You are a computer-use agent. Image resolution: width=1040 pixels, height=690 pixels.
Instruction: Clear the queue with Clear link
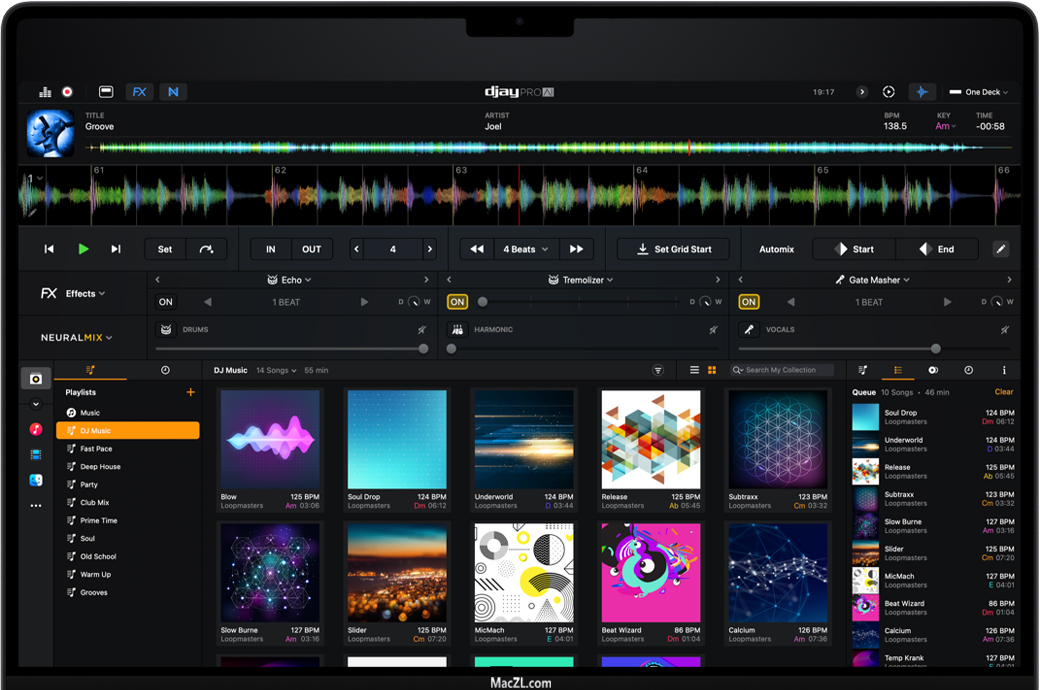[1003, 392]
